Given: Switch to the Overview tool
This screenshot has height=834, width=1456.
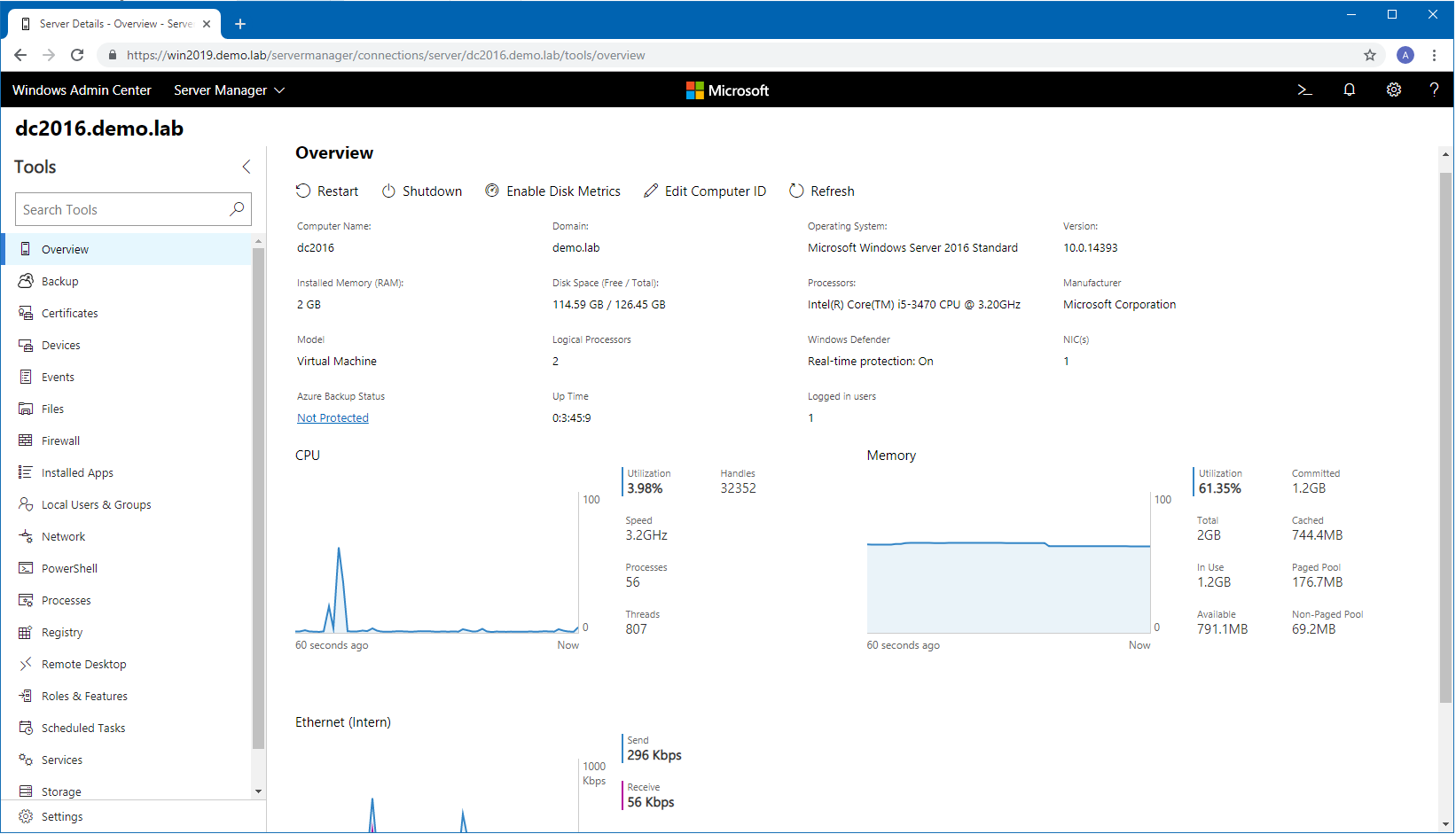Looking at the screenshot, I should 65,249.
